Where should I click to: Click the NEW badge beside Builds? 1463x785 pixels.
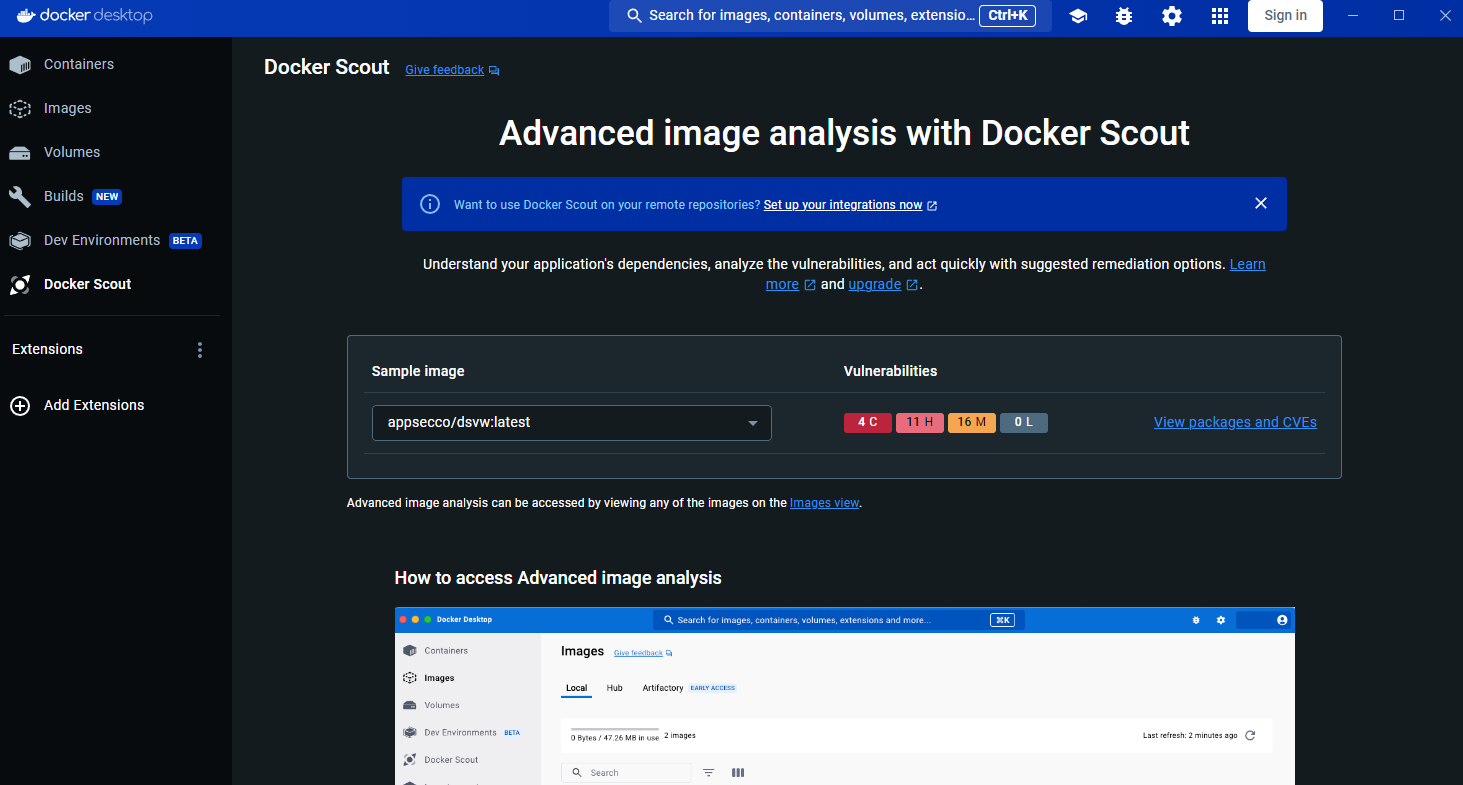[x=107, y=197]
